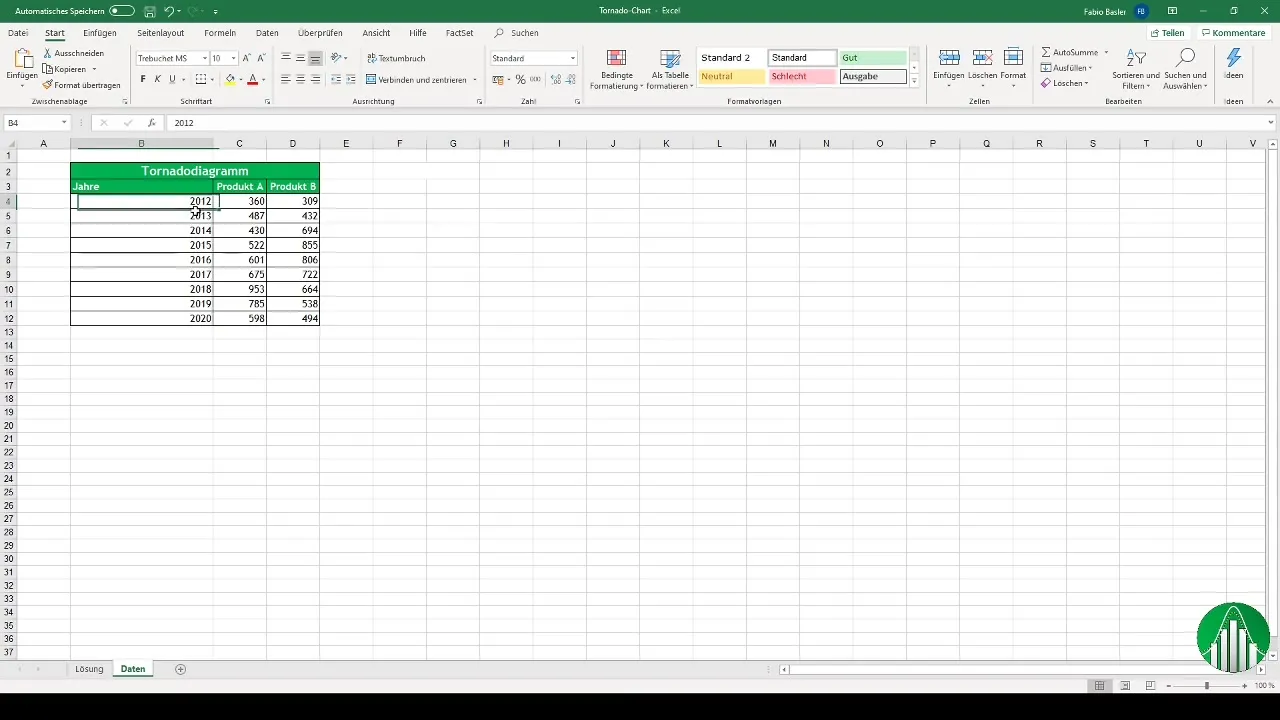Click AutoSumme sigma button
The image size is (1280, 720).
point(1069,52)
